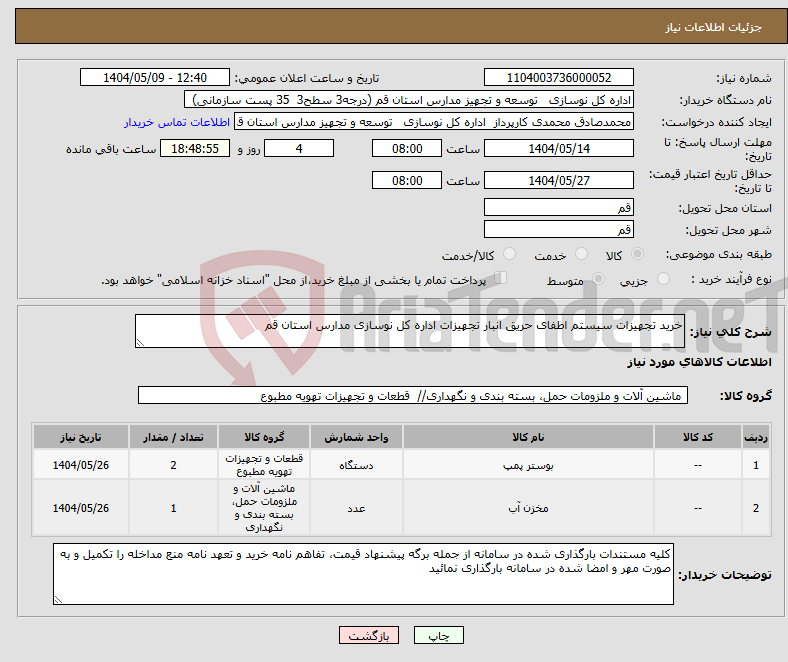Click the عدد unit cell

(x=356, y=508)
